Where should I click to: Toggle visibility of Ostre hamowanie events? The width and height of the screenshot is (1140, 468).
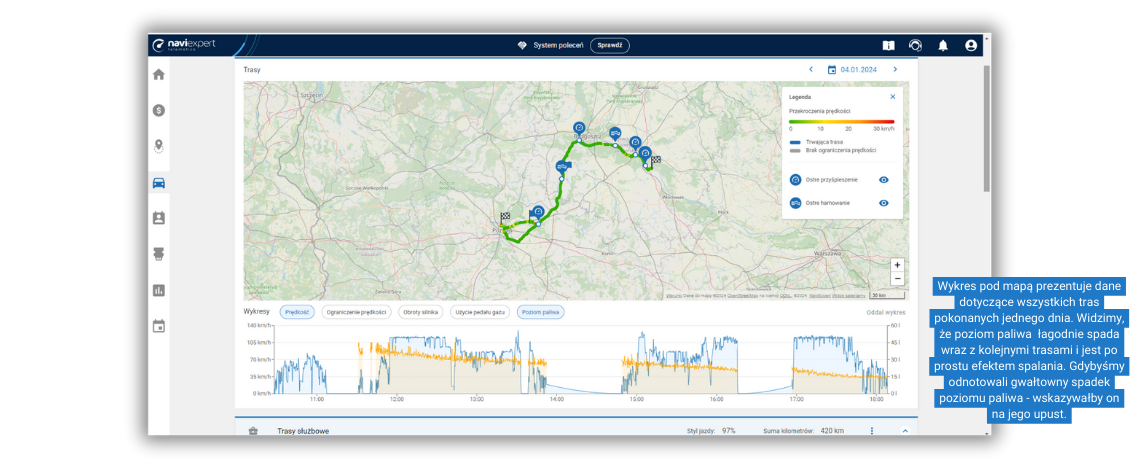884,203
